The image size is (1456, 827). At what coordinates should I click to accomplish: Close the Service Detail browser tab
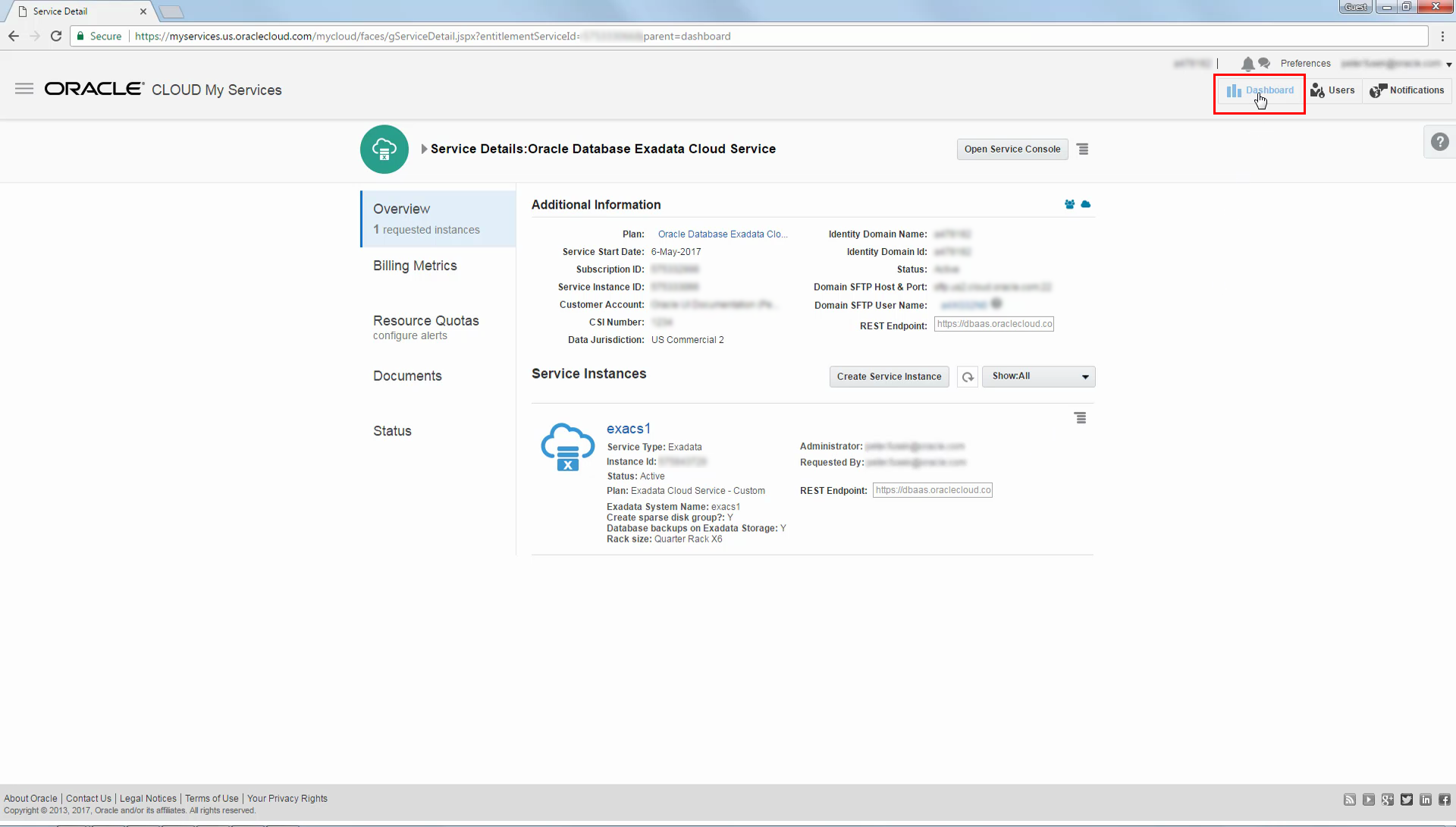143,11
